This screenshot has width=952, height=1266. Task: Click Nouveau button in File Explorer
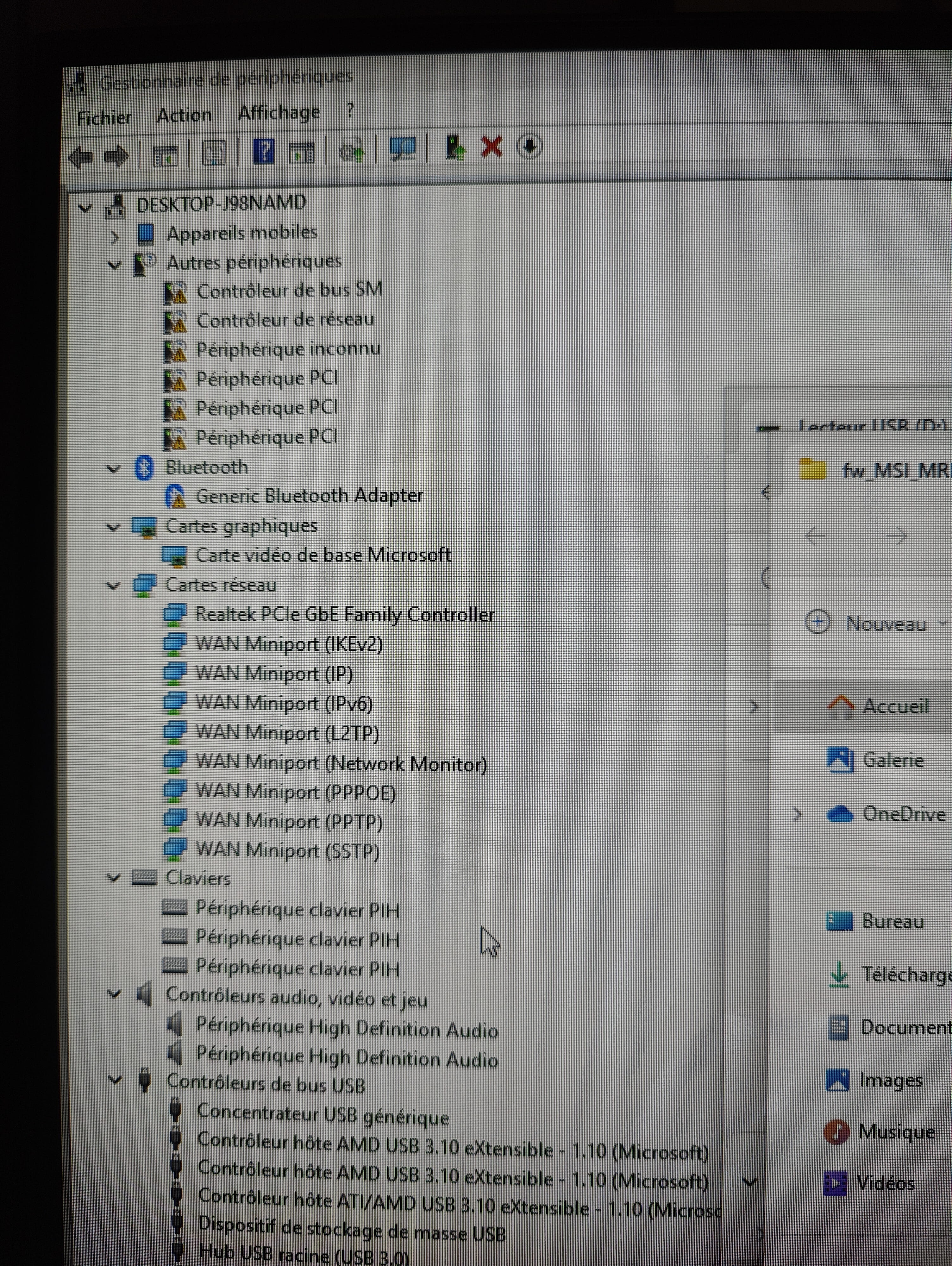click(x=874, y=623)
